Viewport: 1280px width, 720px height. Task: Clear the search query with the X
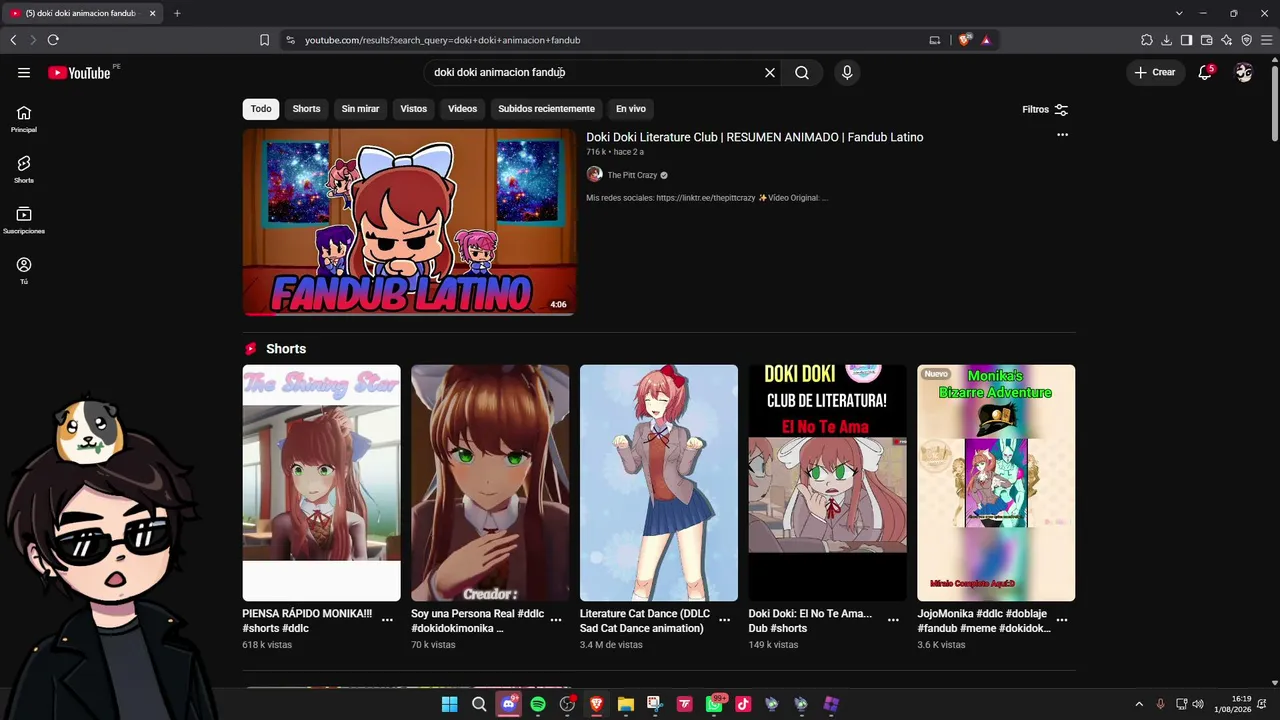tap(770, 72)
